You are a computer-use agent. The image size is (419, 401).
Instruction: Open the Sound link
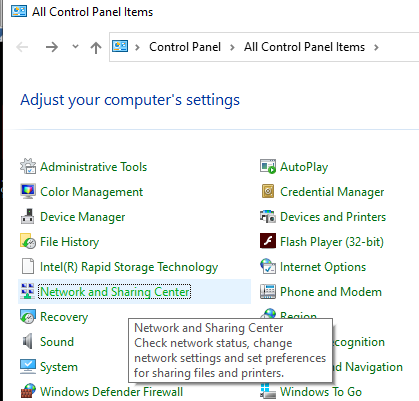(x=57, y=342)
